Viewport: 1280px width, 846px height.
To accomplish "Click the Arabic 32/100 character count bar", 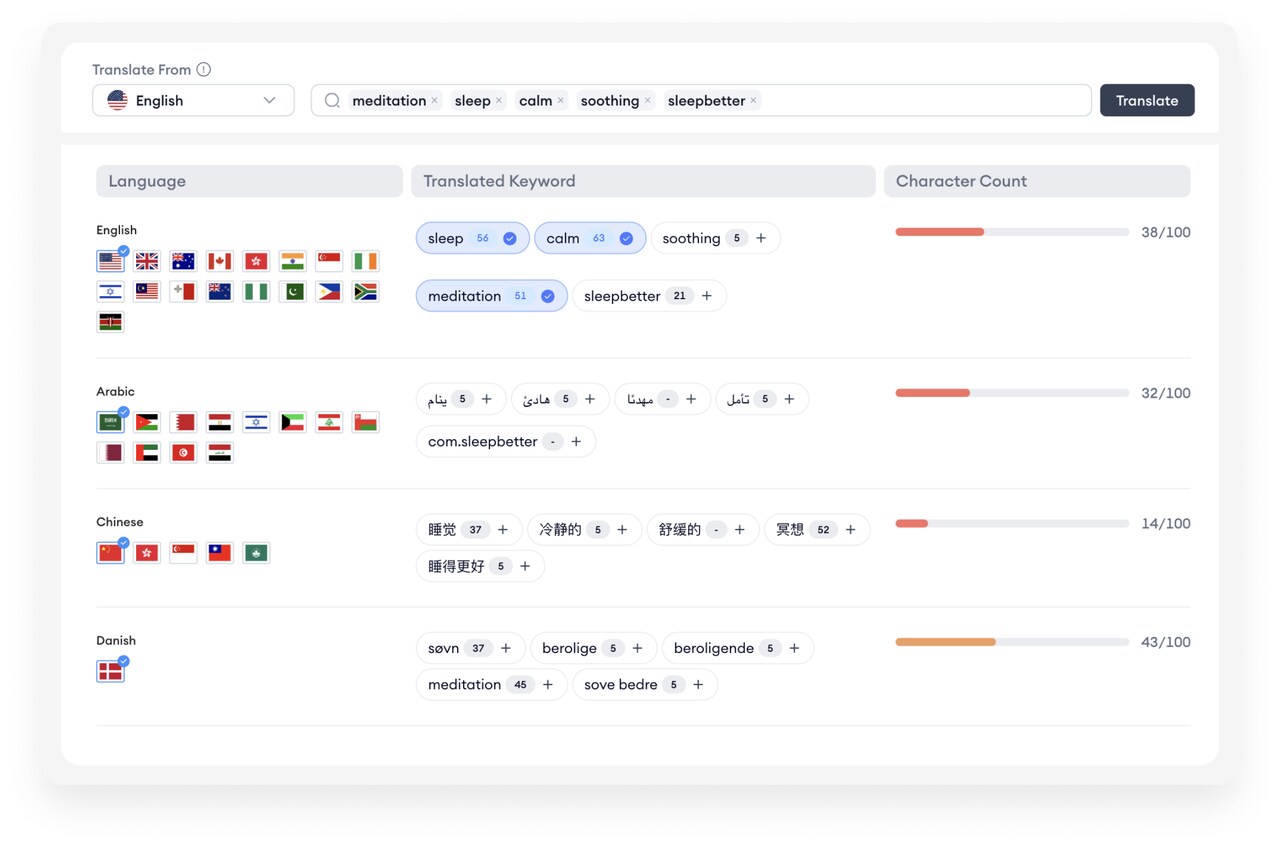I will [1012, 393].
